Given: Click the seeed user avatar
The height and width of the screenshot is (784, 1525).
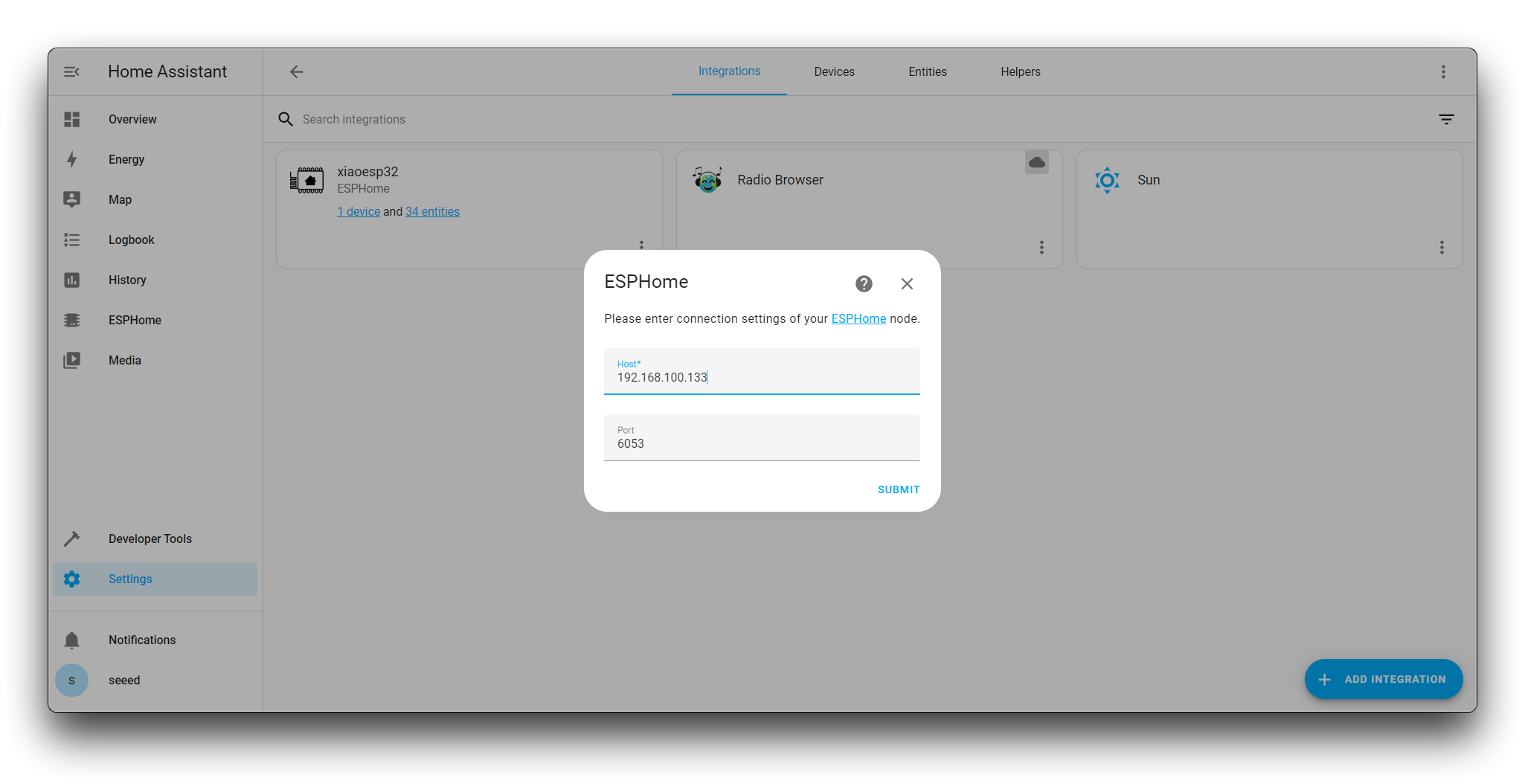Looking at the screenshot, I should [x=71, y=680].
